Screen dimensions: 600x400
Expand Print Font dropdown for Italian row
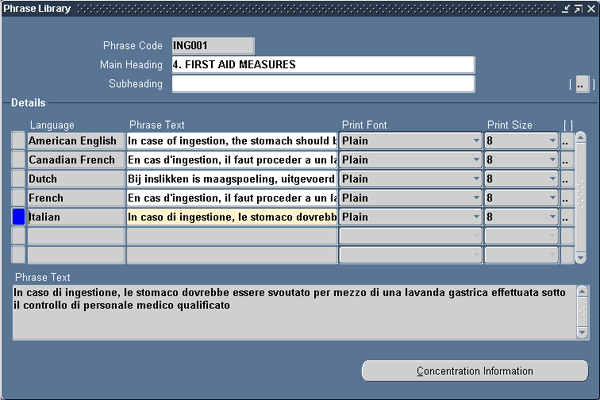click(x=476, y=217)
